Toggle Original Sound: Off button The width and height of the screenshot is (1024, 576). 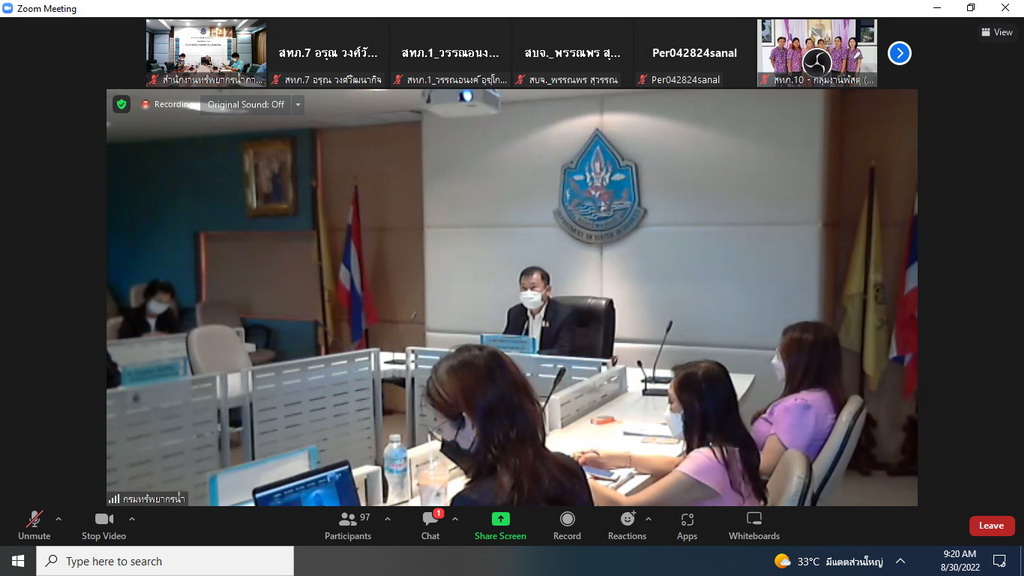coord(246,104)
